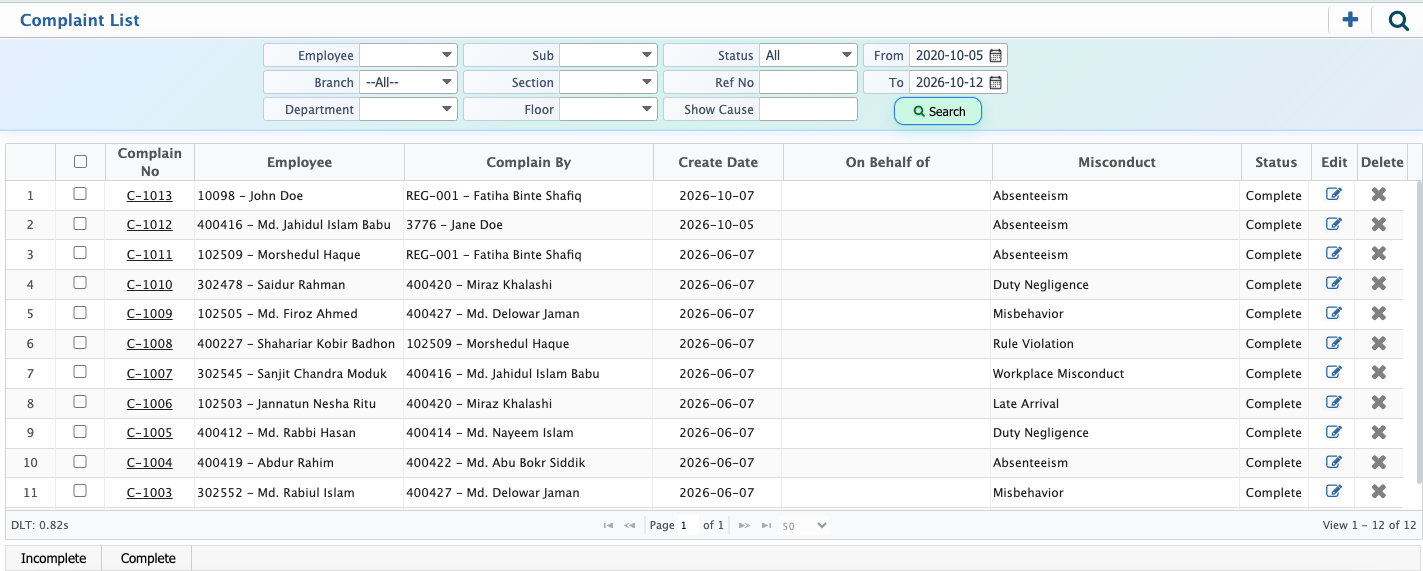The height and width of the screenshot is (571, 1423).
Task: Check the row for complaint C-1009
Action: click(x=81, y=312)
